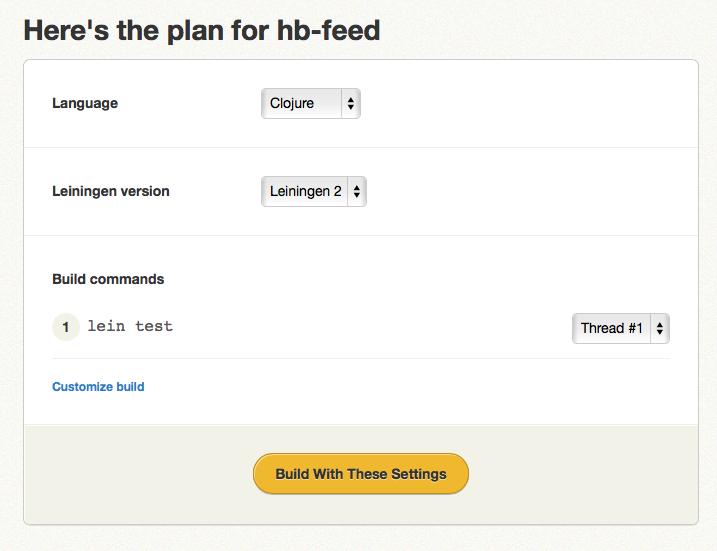Click the Build commands heading
This screenshot has height=551, width=717.
(x=108, y=279)
